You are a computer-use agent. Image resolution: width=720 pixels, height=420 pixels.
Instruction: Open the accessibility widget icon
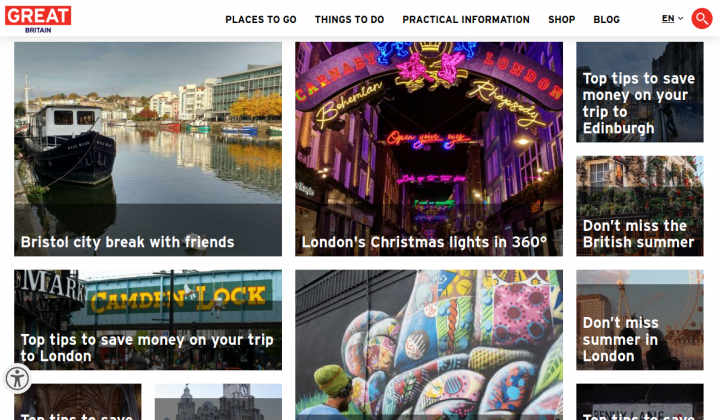click(x=17, y=379)
